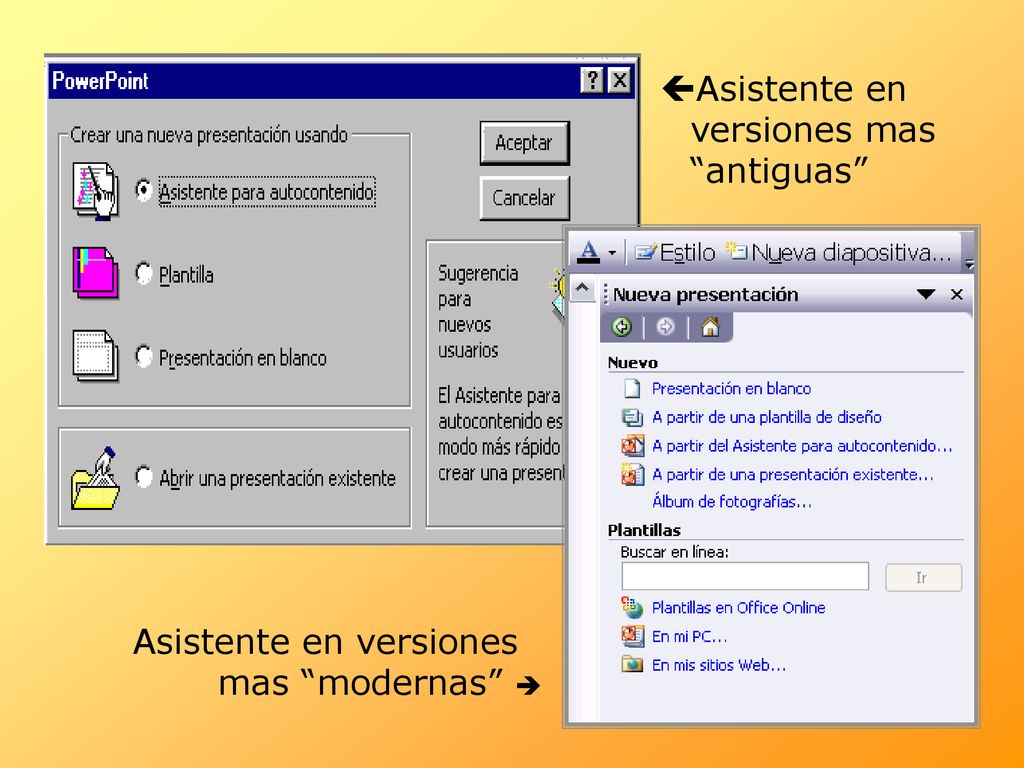Click the autocontent wizard icon in dialog
The height and width of the screenshot is (768, 1024).
point(95,191)
